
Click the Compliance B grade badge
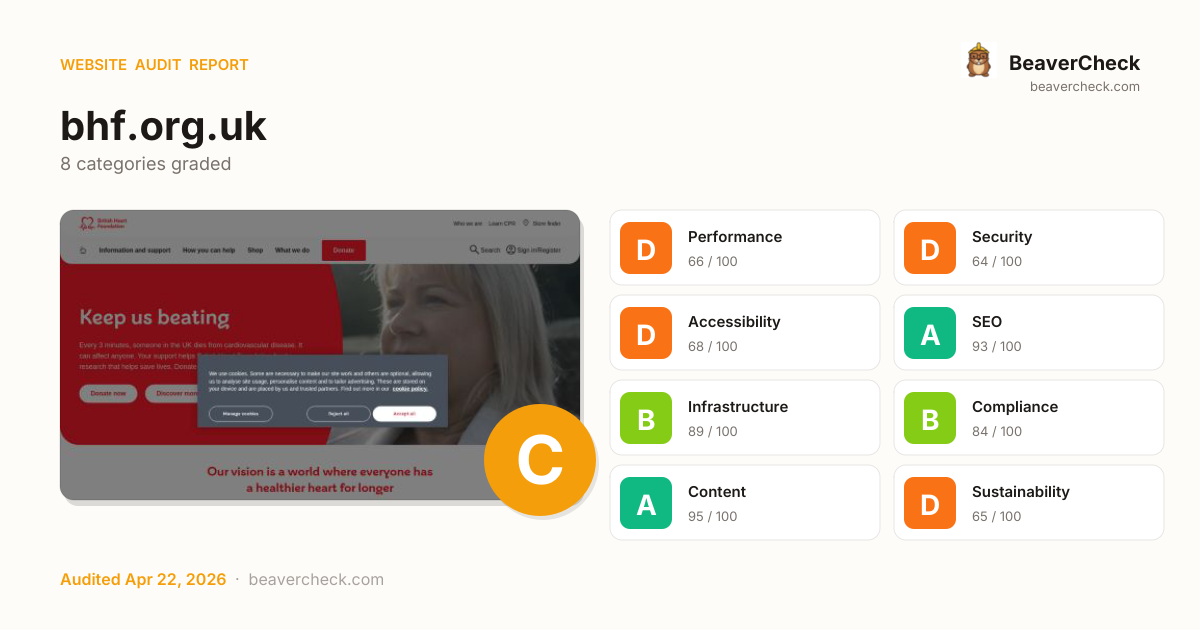click(x=930, y=418)
